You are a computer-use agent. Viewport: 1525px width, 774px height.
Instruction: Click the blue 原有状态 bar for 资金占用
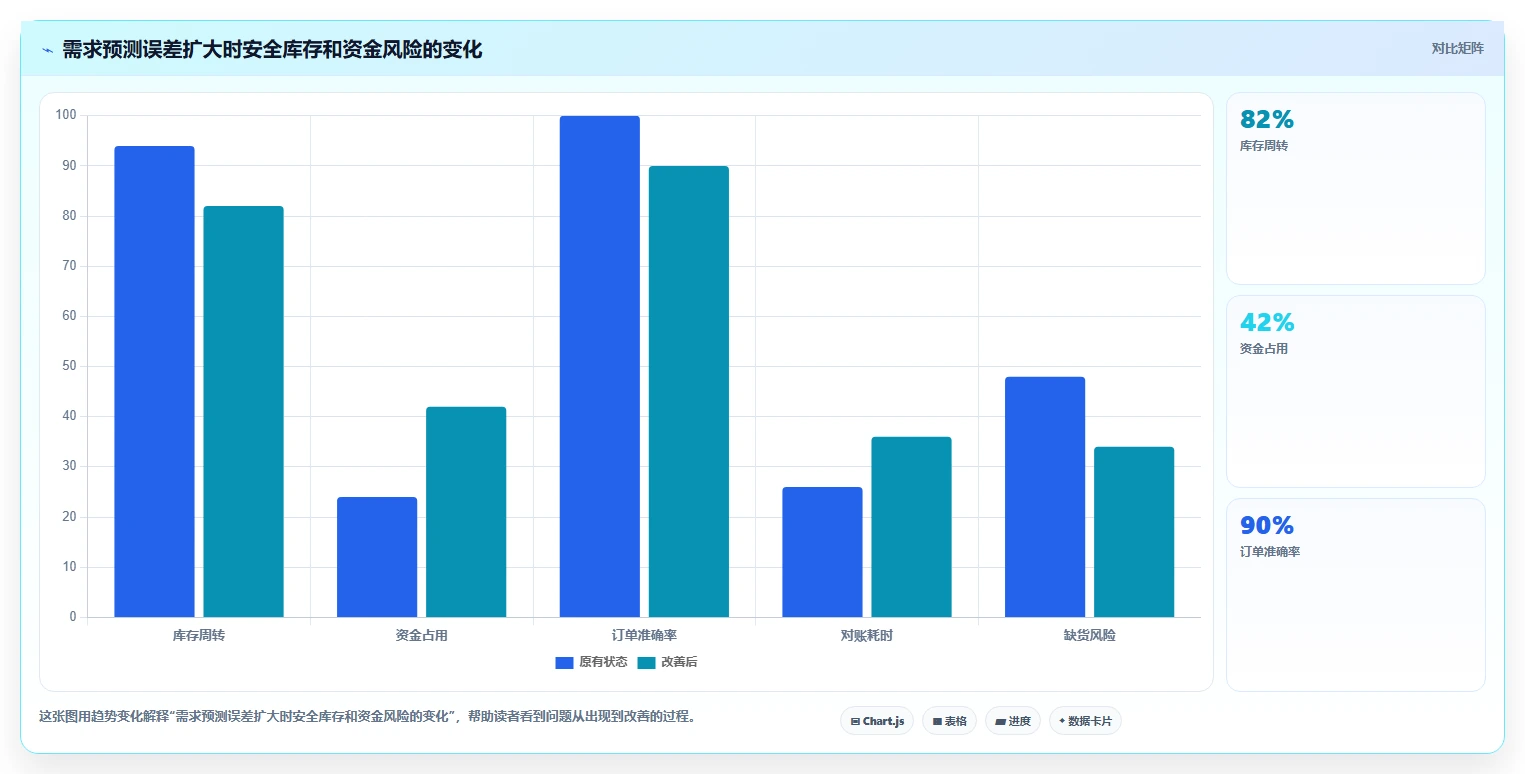pos(377,557)
